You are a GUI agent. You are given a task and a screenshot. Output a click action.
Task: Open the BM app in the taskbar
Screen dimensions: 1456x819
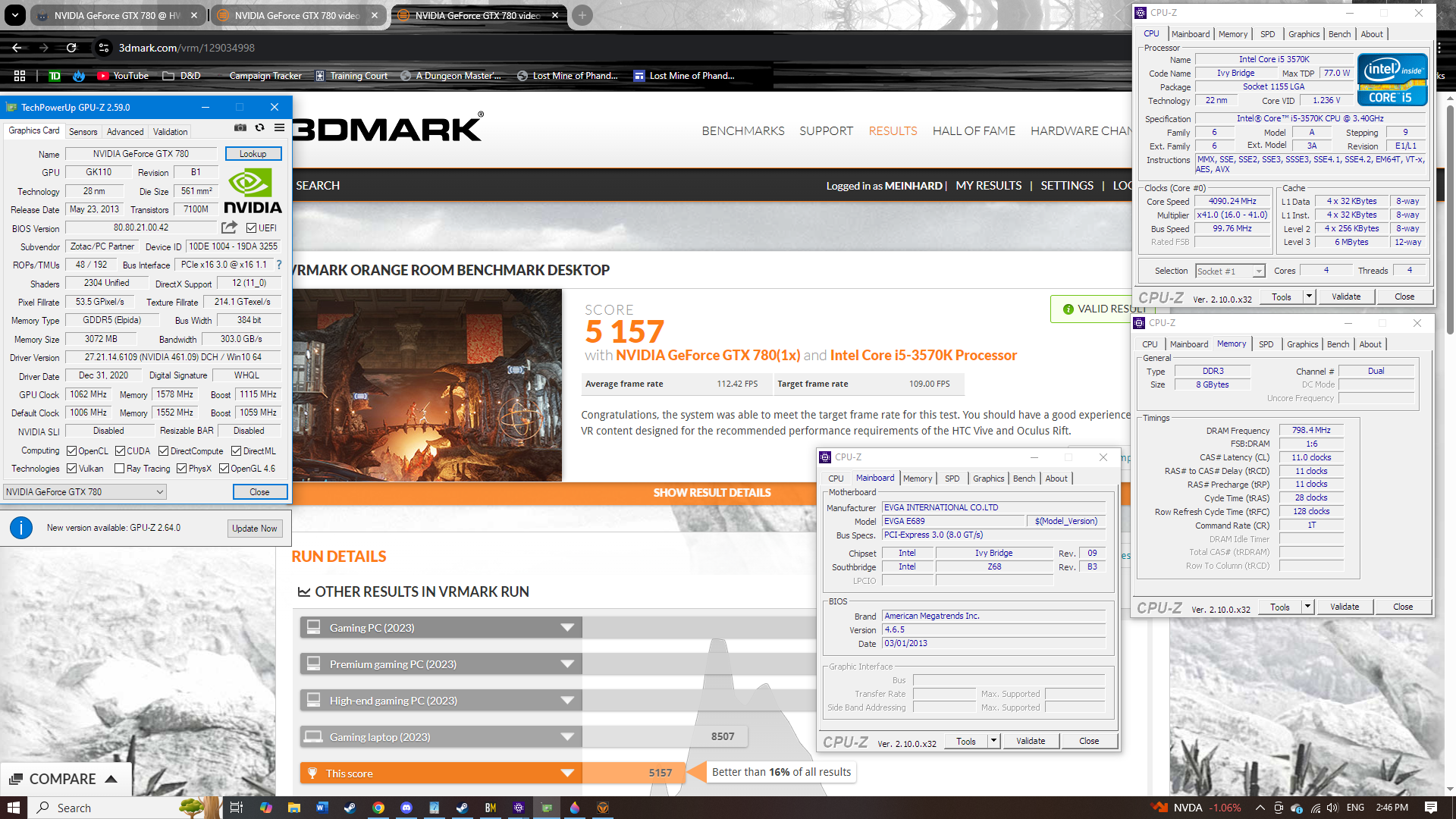coord(491,808)
